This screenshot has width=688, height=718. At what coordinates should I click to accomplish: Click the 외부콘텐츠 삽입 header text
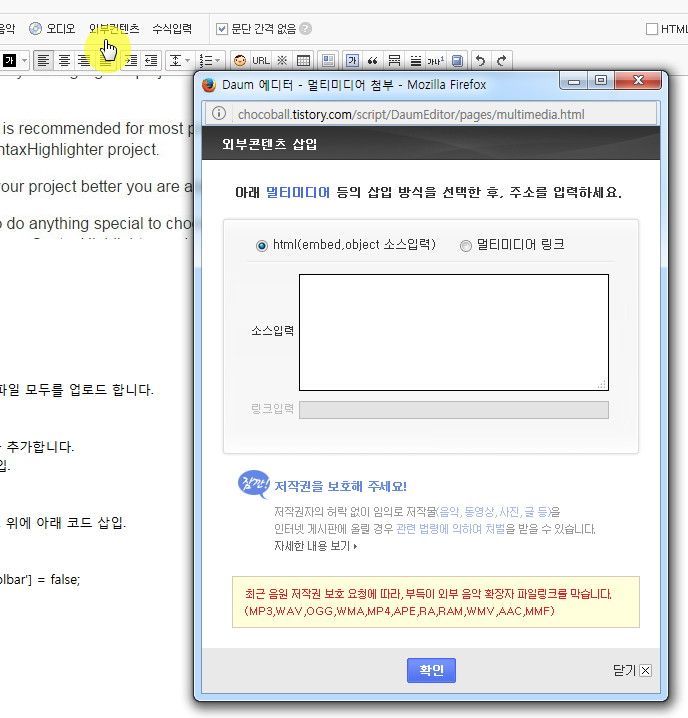270,144
